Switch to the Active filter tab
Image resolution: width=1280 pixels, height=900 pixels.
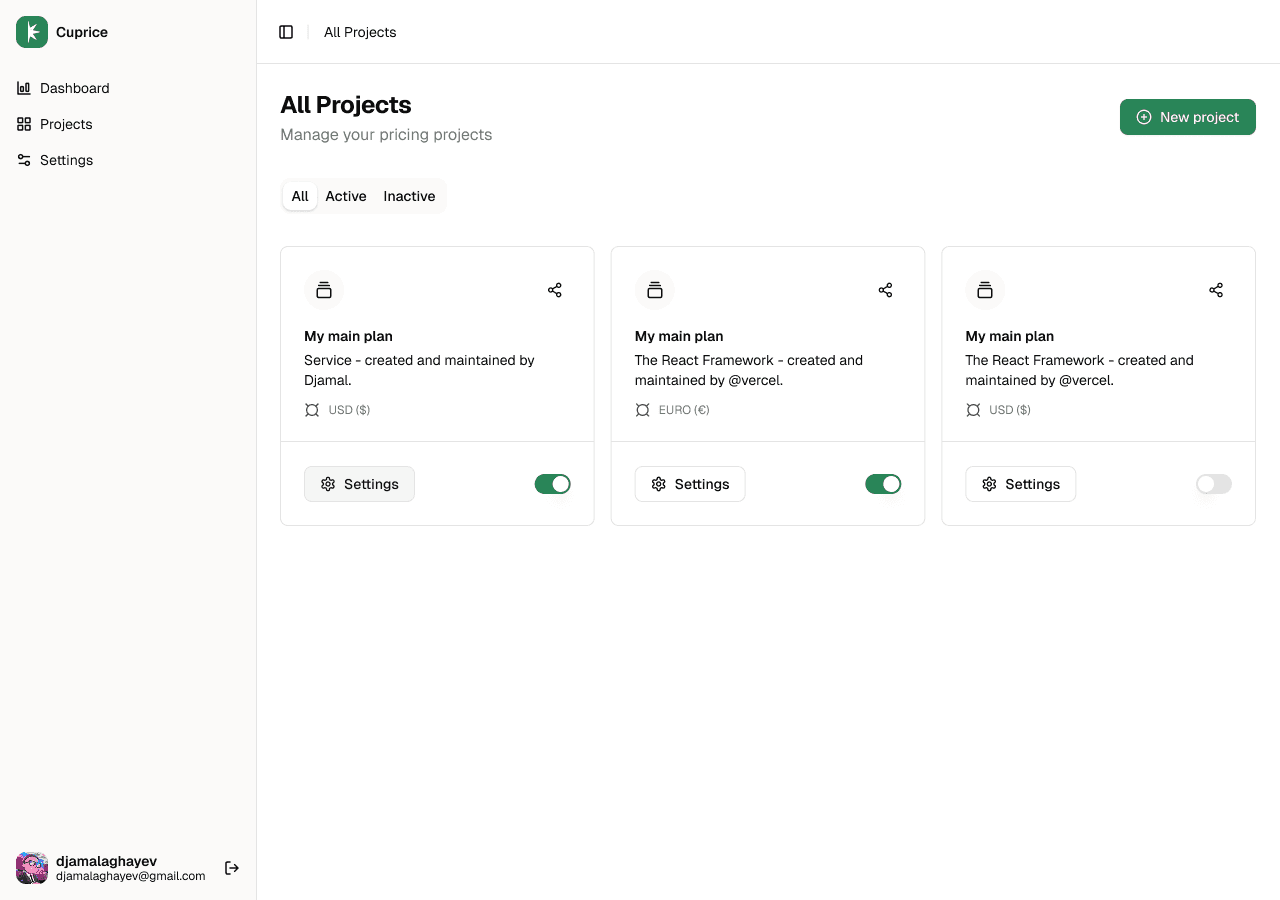click(x=346, y=196)
